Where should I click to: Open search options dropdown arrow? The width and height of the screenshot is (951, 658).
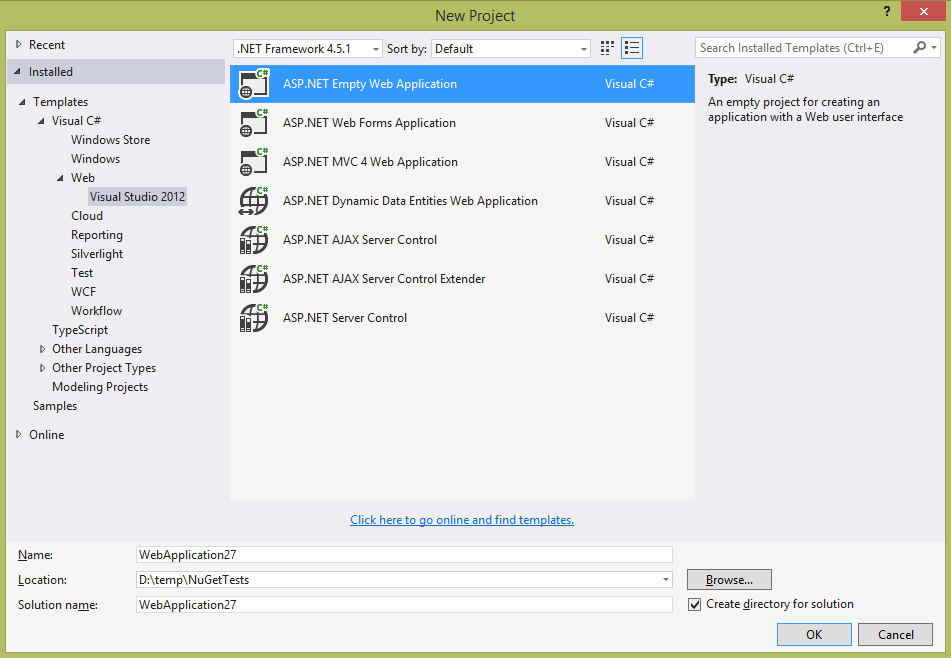click(934, 47)
